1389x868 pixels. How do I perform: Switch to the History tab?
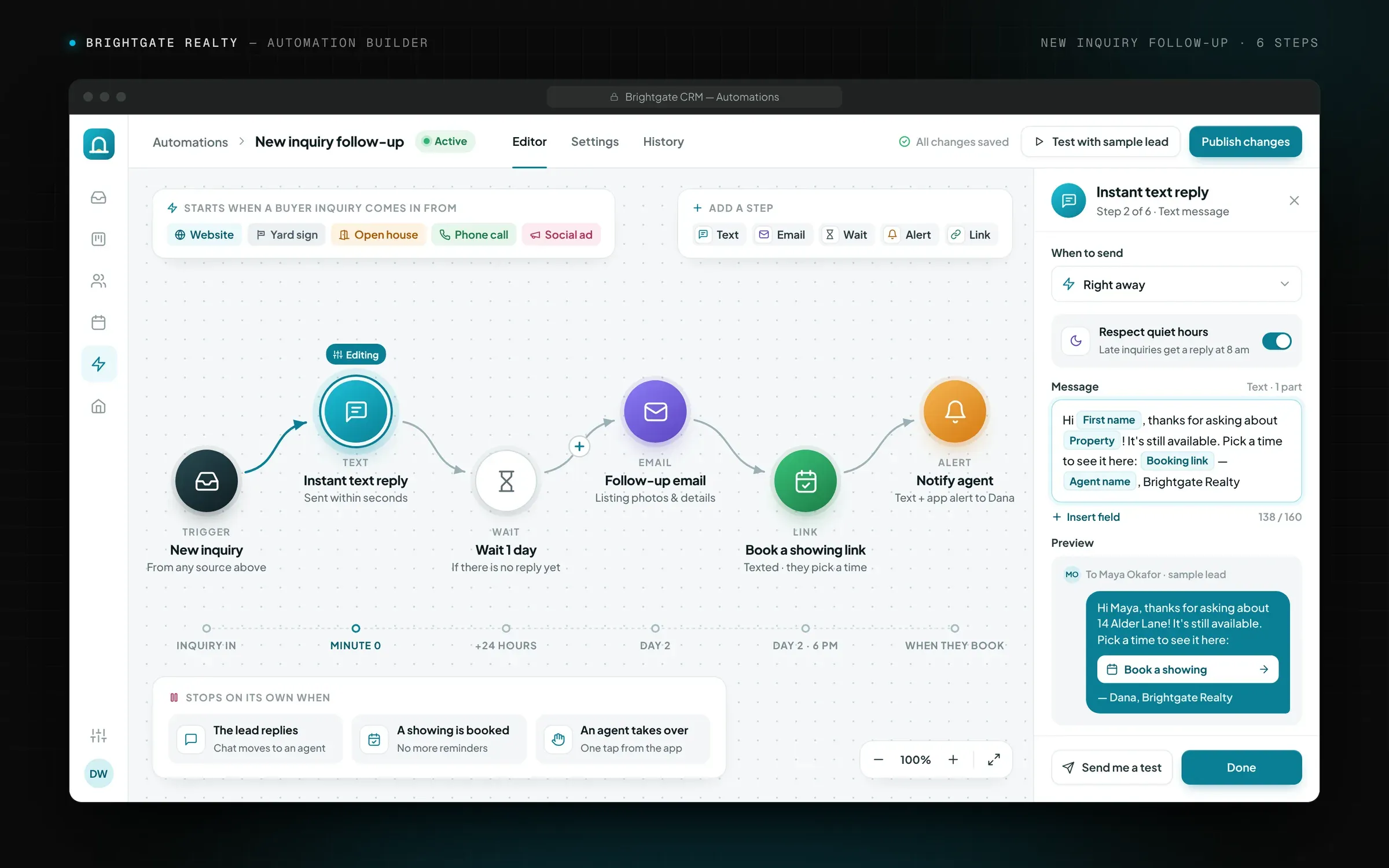click(x=663, y=142)
